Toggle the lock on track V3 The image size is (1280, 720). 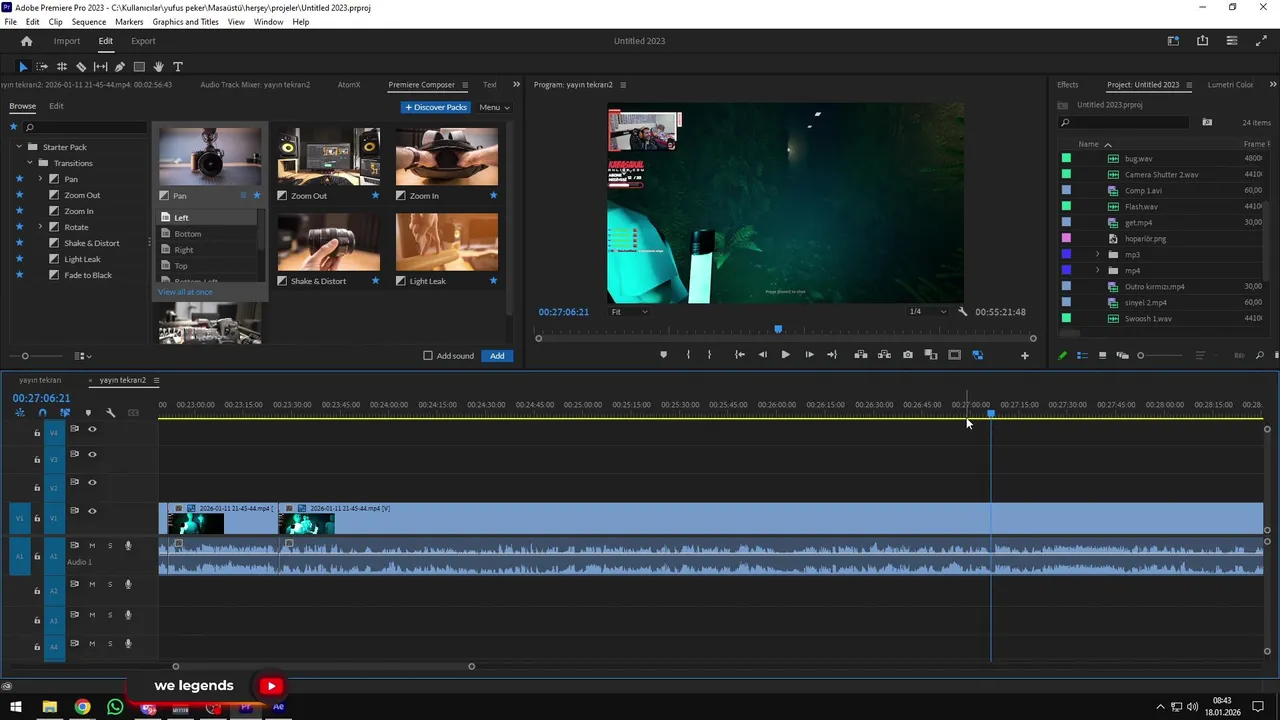pos(37,460)
